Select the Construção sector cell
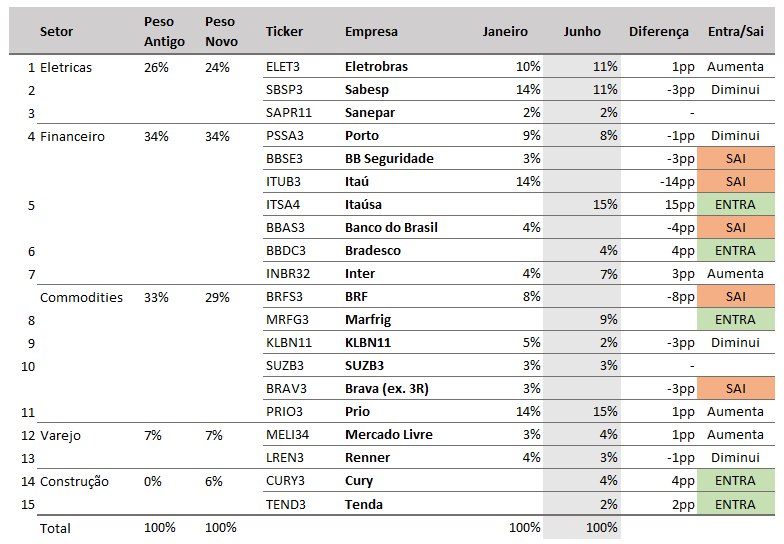This screenshot has height=544, width=784. 74,482
